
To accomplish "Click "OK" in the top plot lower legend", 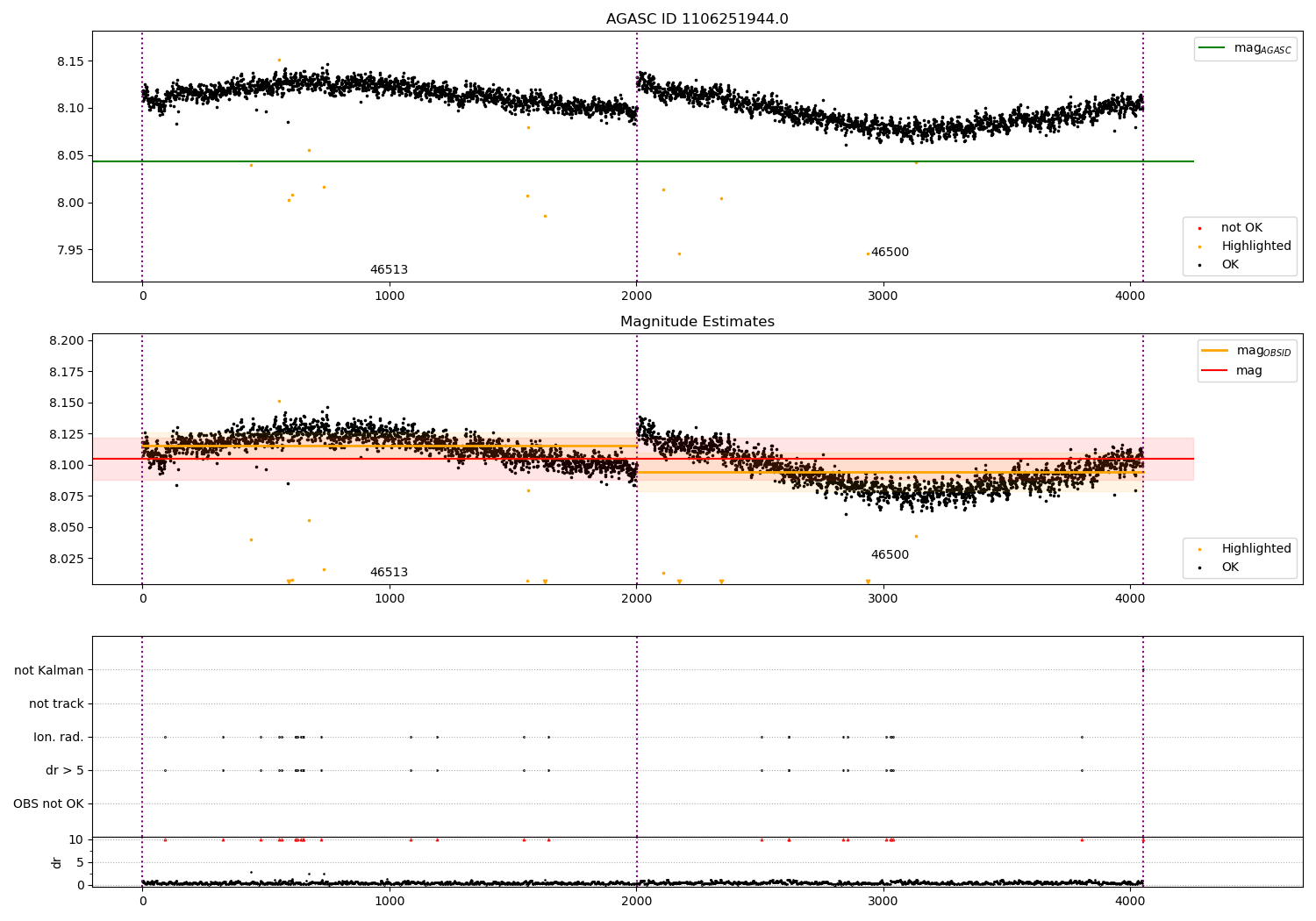I will point(1230,265).
